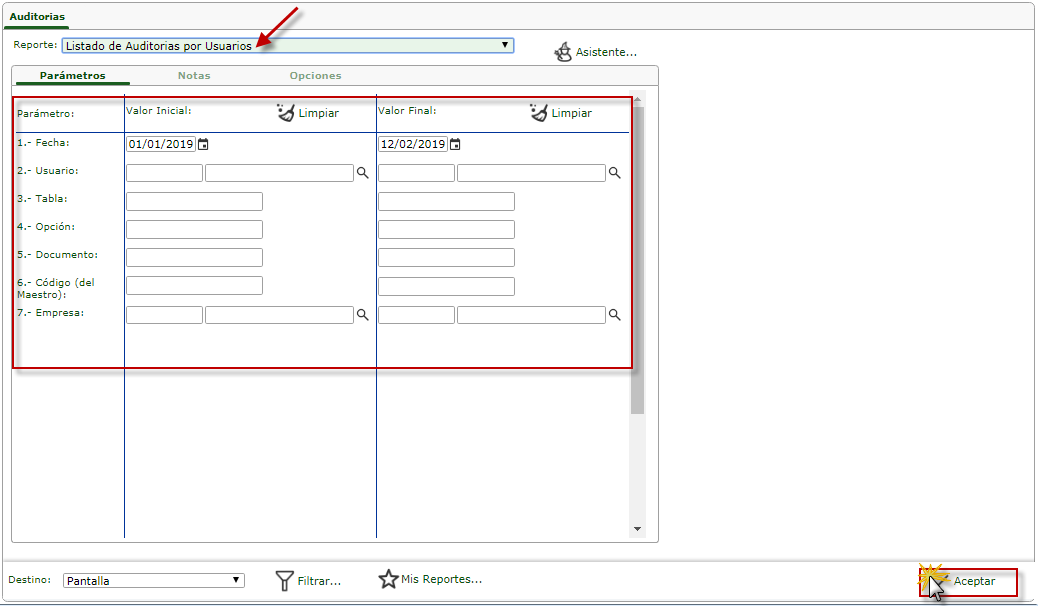Click the "1.- Fecha:" label
Screen dimensions: 1038x606
(x=43, y=143)
